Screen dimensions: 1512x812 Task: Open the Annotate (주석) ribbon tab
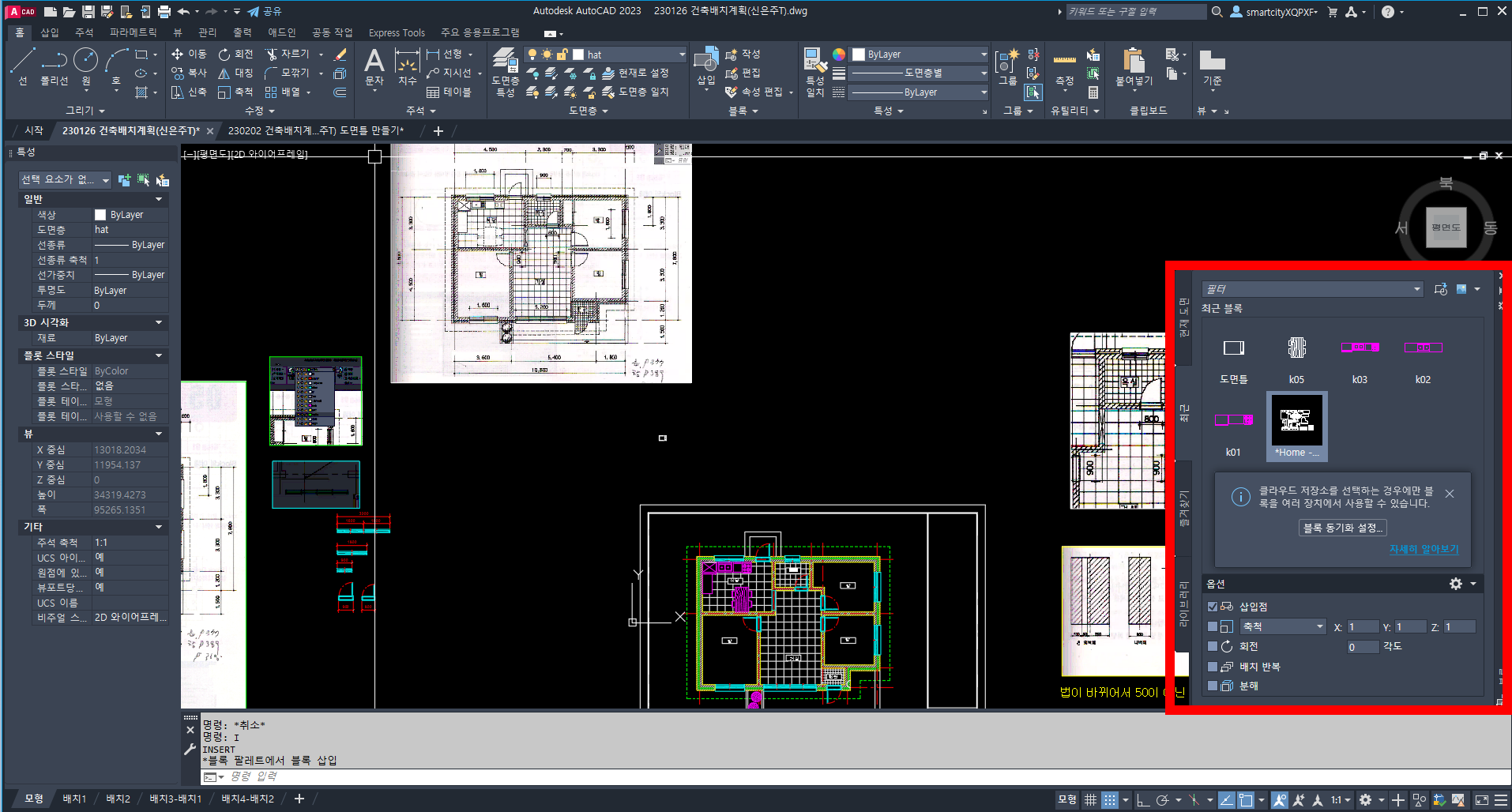[84, 32]
